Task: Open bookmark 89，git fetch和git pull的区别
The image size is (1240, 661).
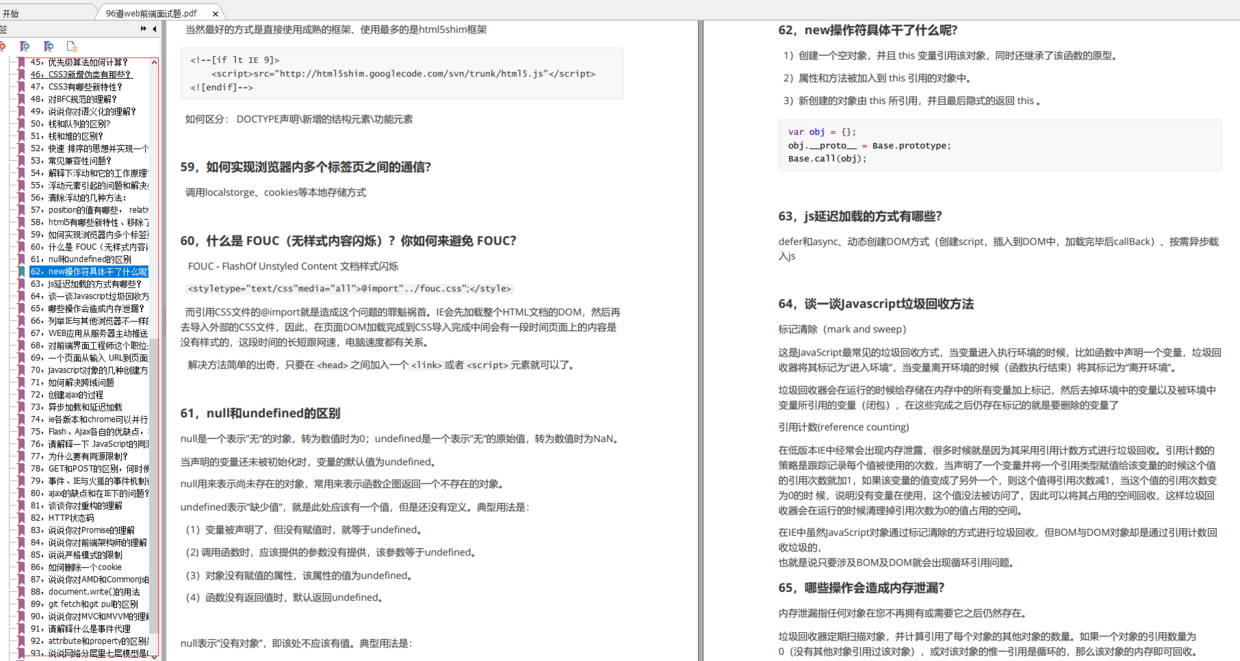Action: (x=85, y=604)
